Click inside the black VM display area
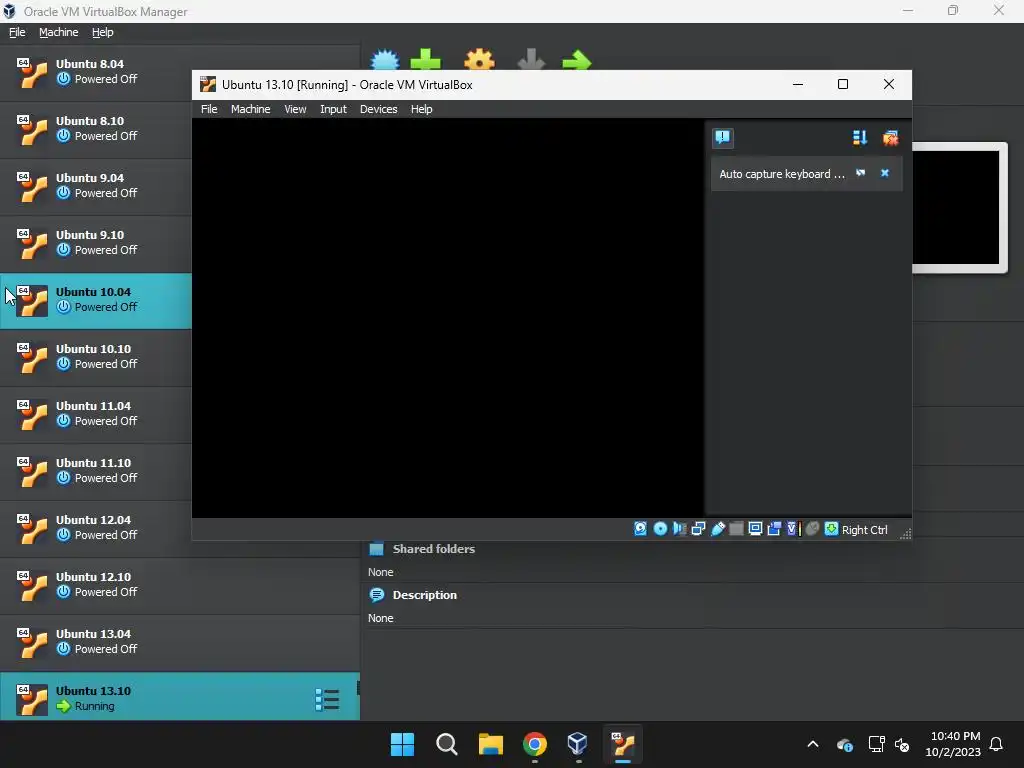The height and width of the screenshot is (768, 1024). [448, 318]
